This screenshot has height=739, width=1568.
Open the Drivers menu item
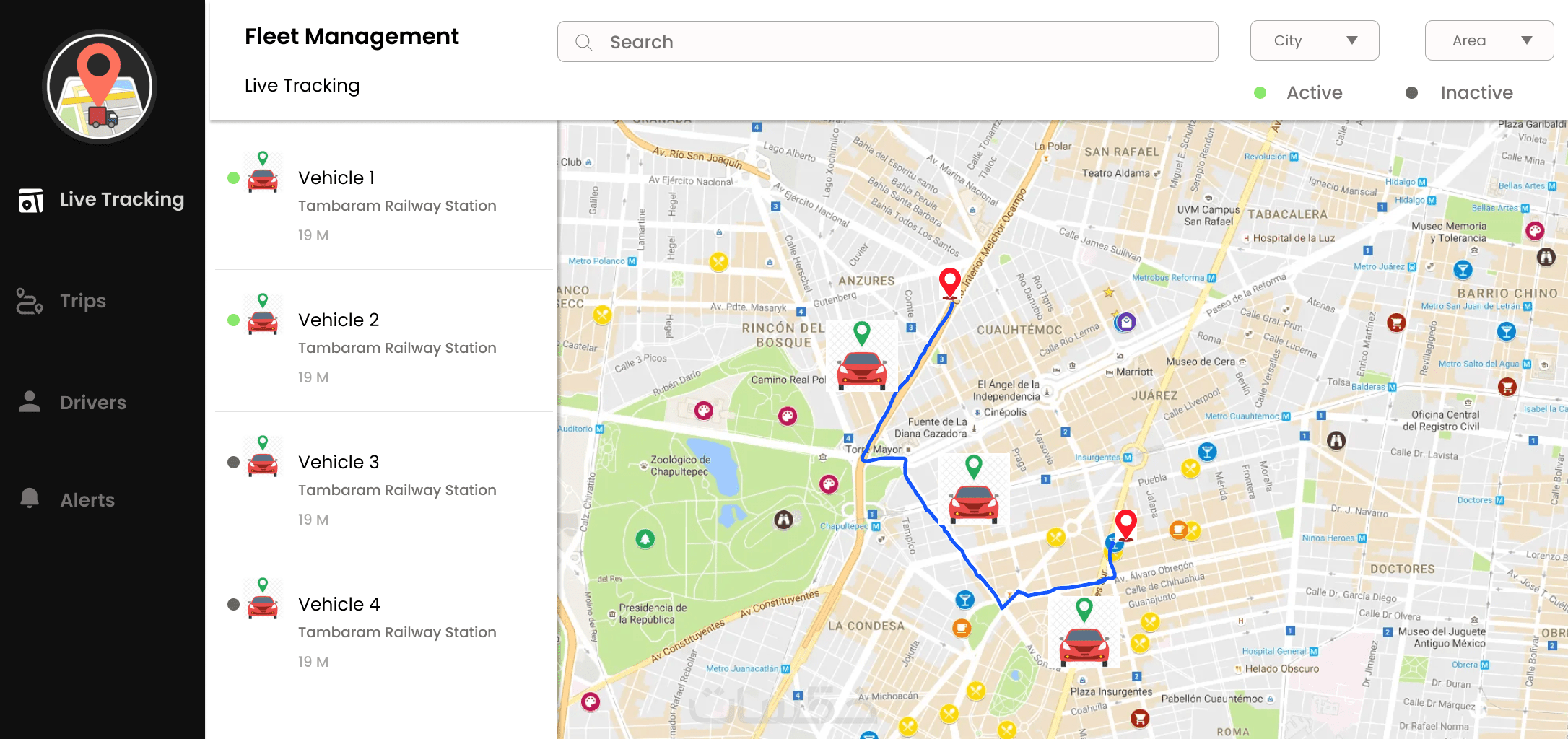93,402
